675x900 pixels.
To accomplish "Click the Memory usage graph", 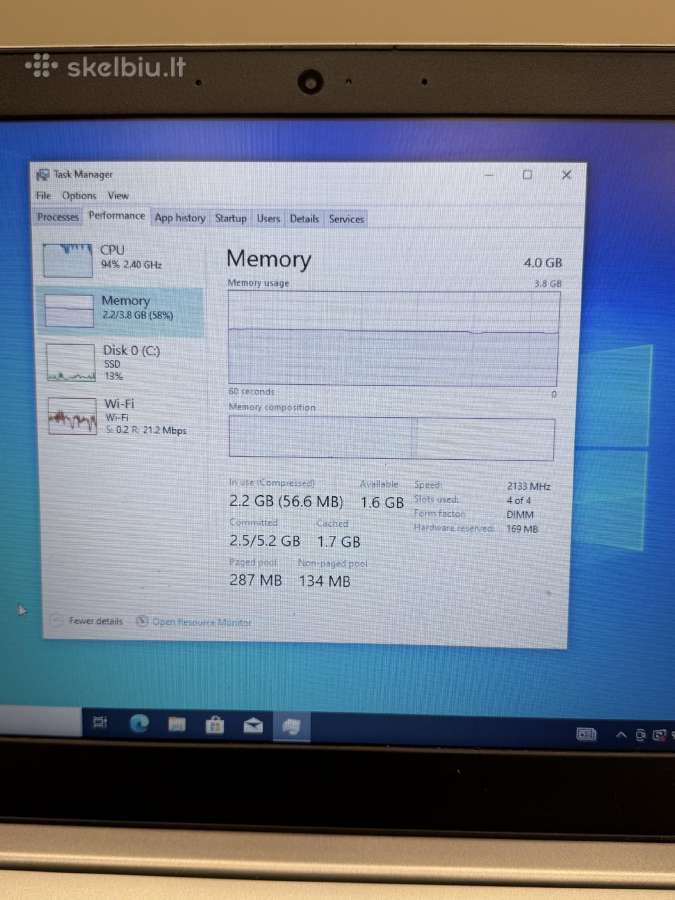I will click(394, 338).
